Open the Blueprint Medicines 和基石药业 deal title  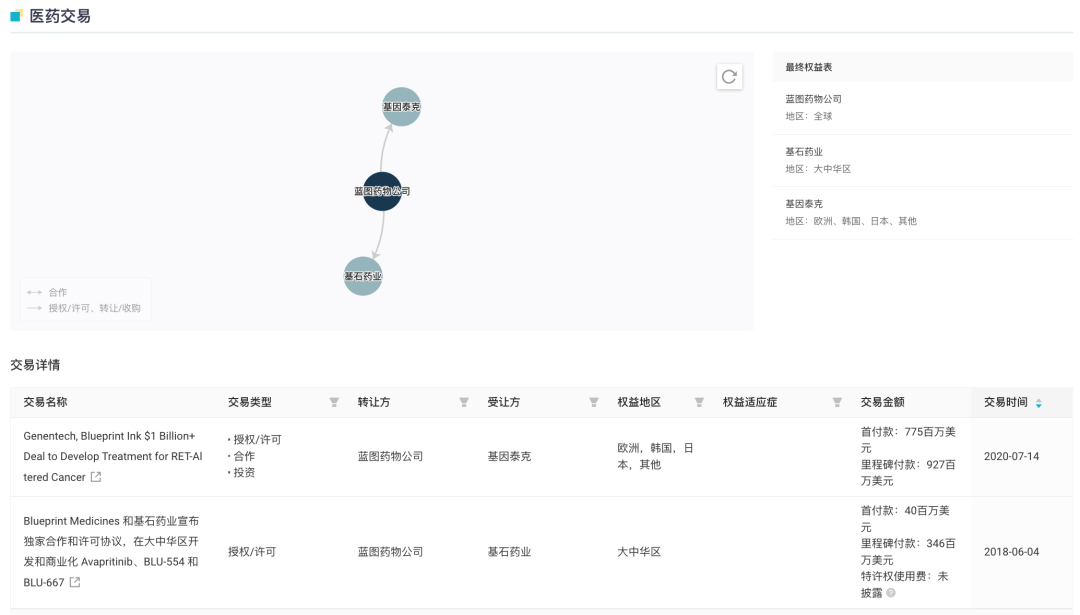point(111,552)
